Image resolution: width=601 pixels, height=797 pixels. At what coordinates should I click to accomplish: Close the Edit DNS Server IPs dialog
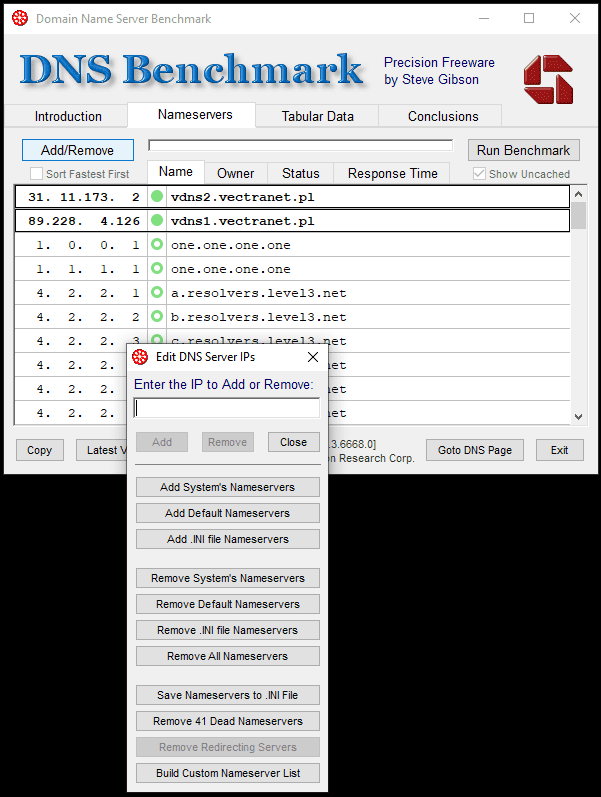pos(313,357)
